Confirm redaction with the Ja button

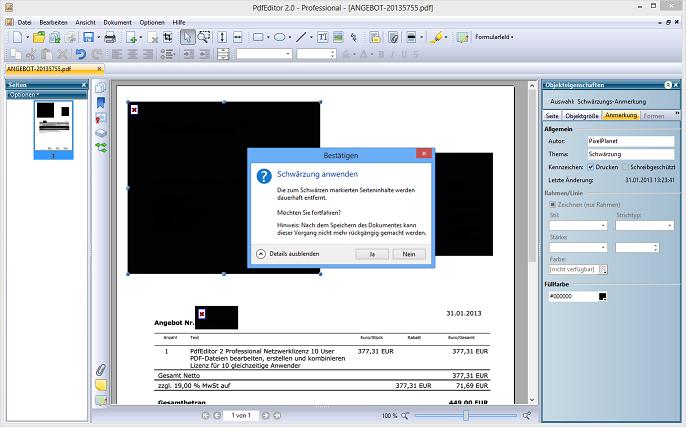(372, 254)
